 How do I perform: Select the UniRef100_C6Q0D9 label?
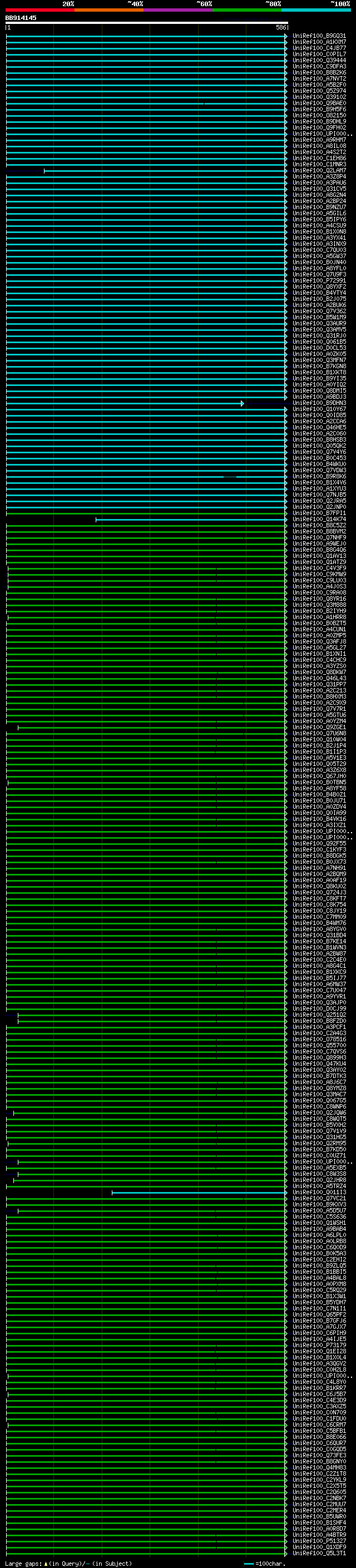tap(319, 1247)
